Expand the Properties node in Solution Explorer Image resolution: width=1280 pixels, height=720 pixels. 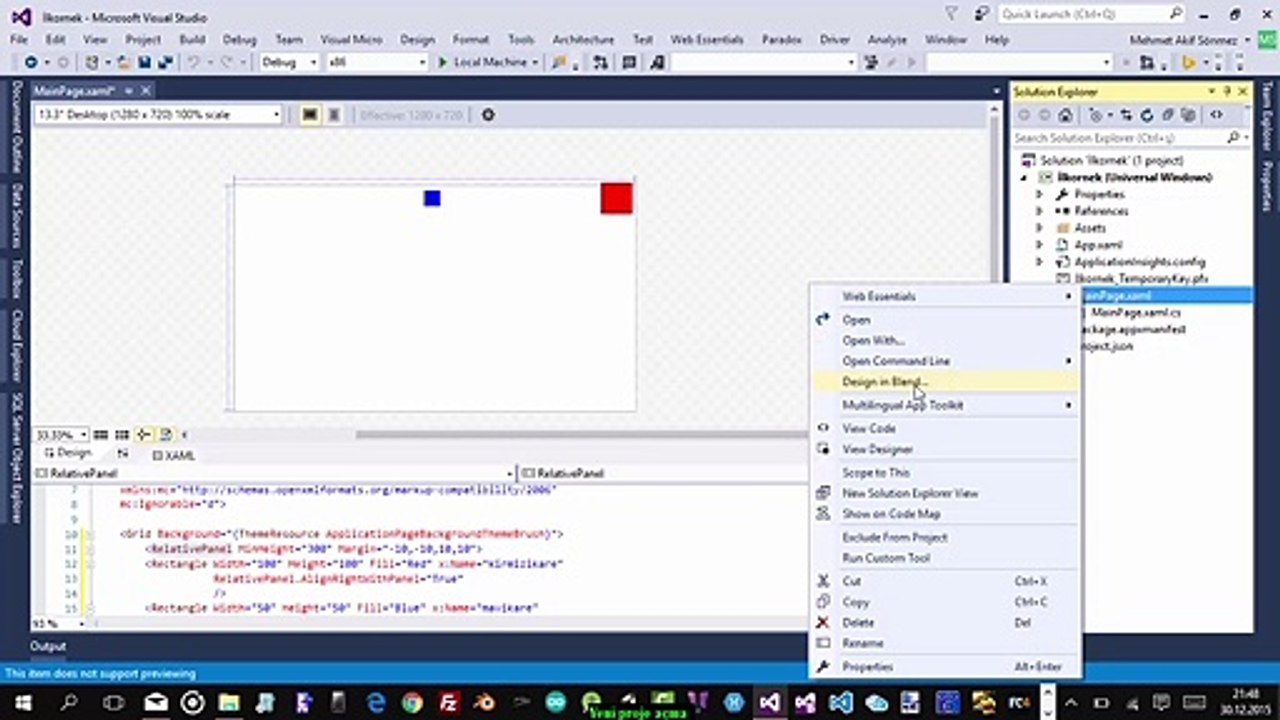click(x=1039, y=194)
